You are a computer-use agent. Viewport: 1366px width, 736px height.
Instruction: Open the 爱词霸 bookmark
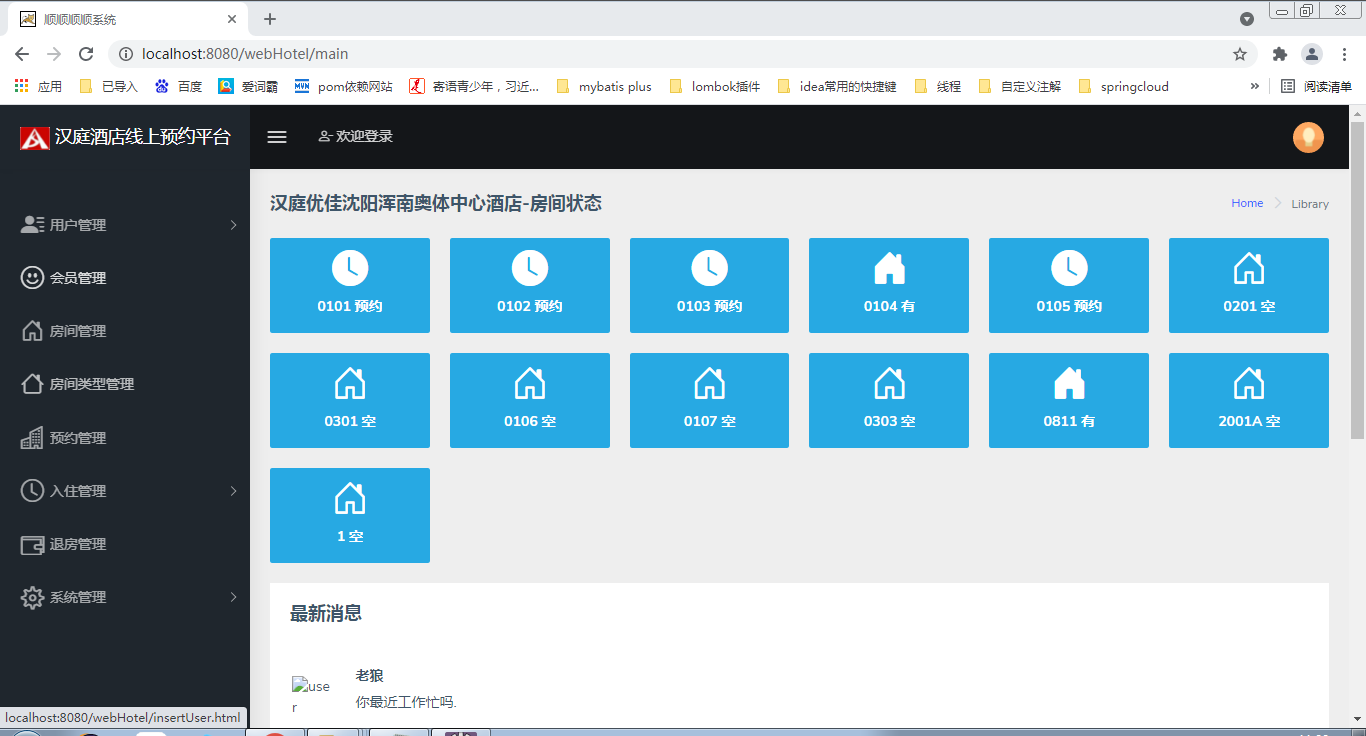pyautogui.click(x=249, y=86)
